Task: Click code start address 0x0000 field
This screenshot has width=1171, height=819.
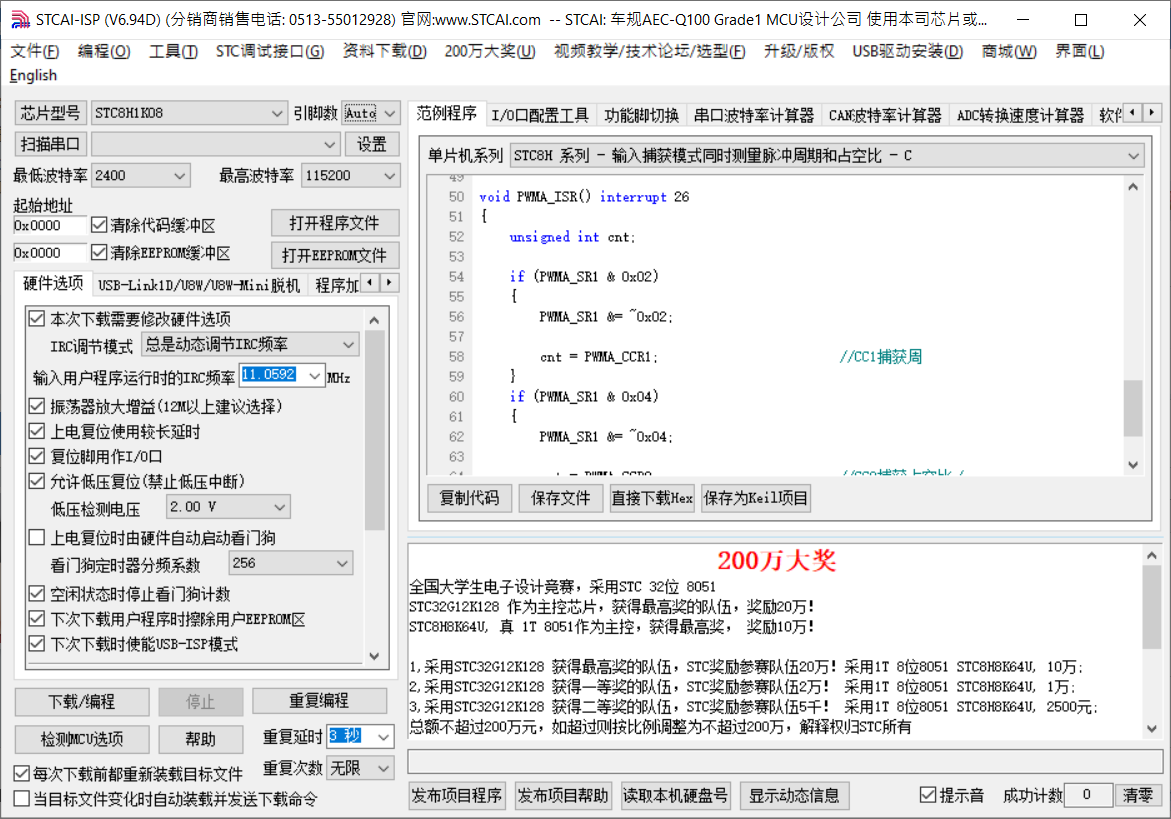Action: point(49,225)
